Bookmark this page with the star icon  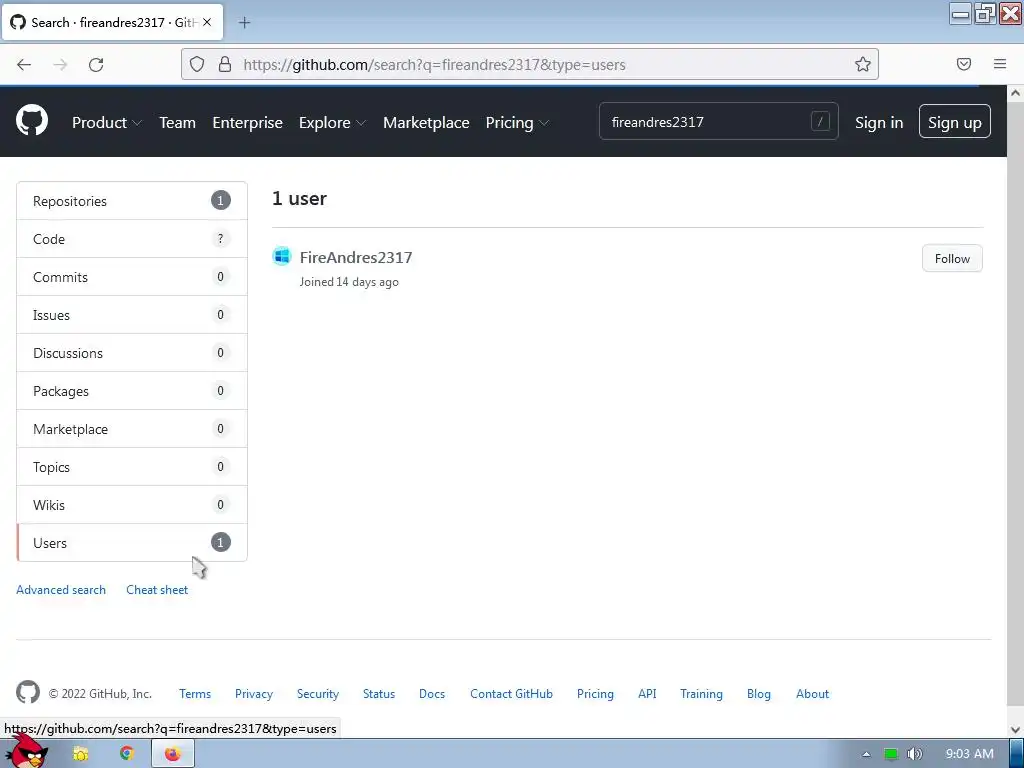pos(863,64)
